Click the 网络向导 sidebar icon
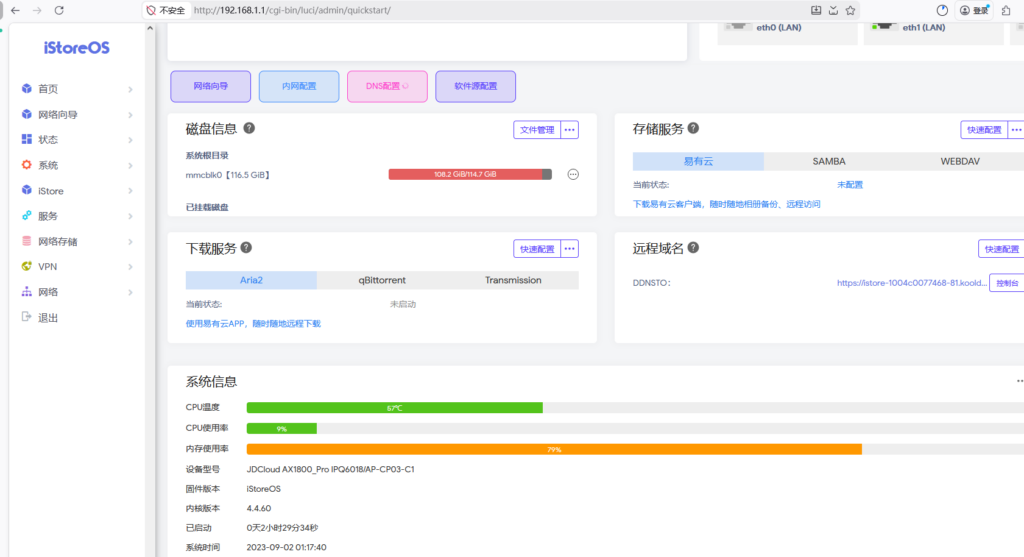Screen dimensions: 1024x557 click(x=26, y=114)
